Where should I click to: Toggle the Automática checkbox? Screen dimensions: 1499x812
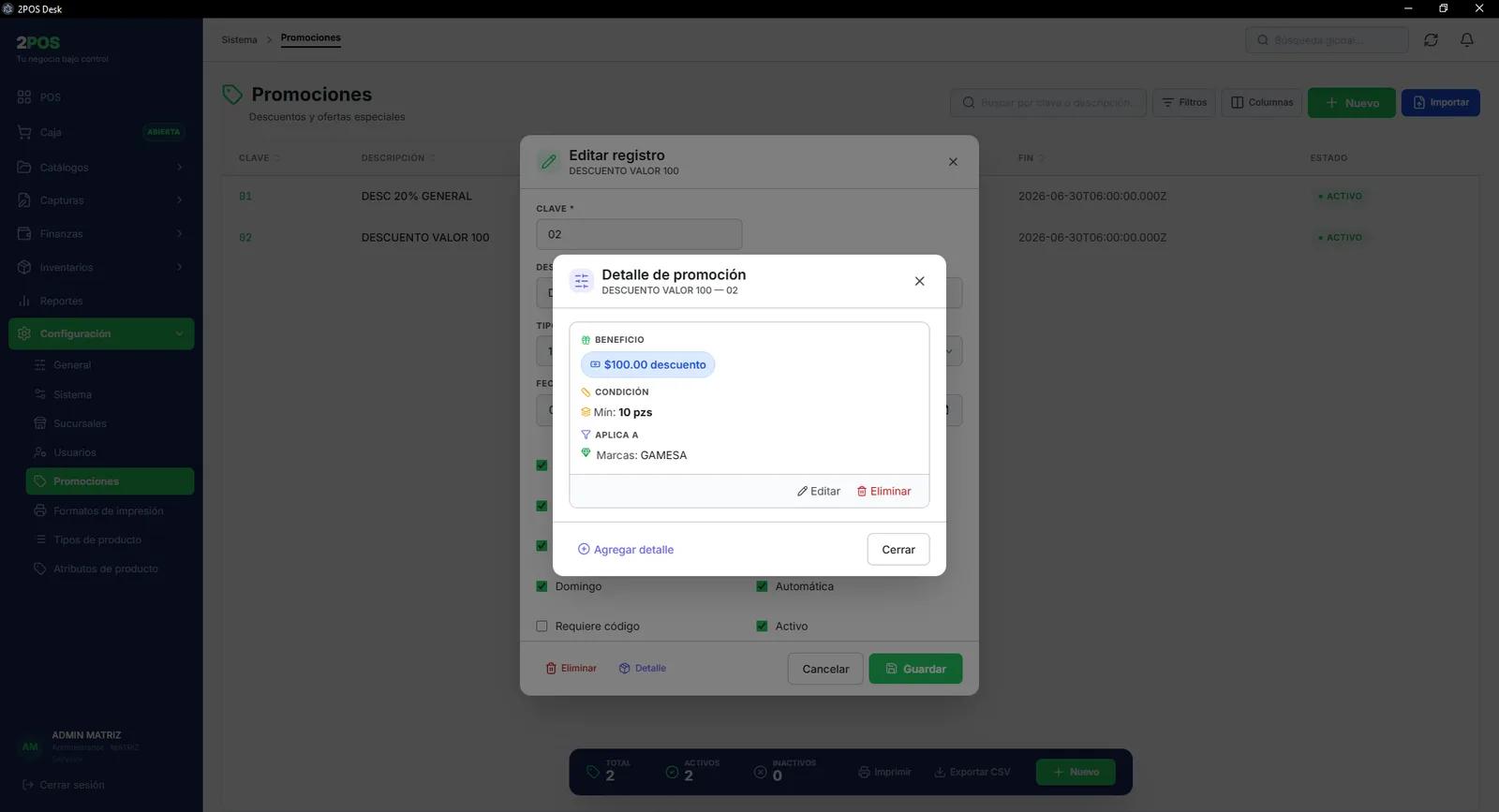point(762,586)
